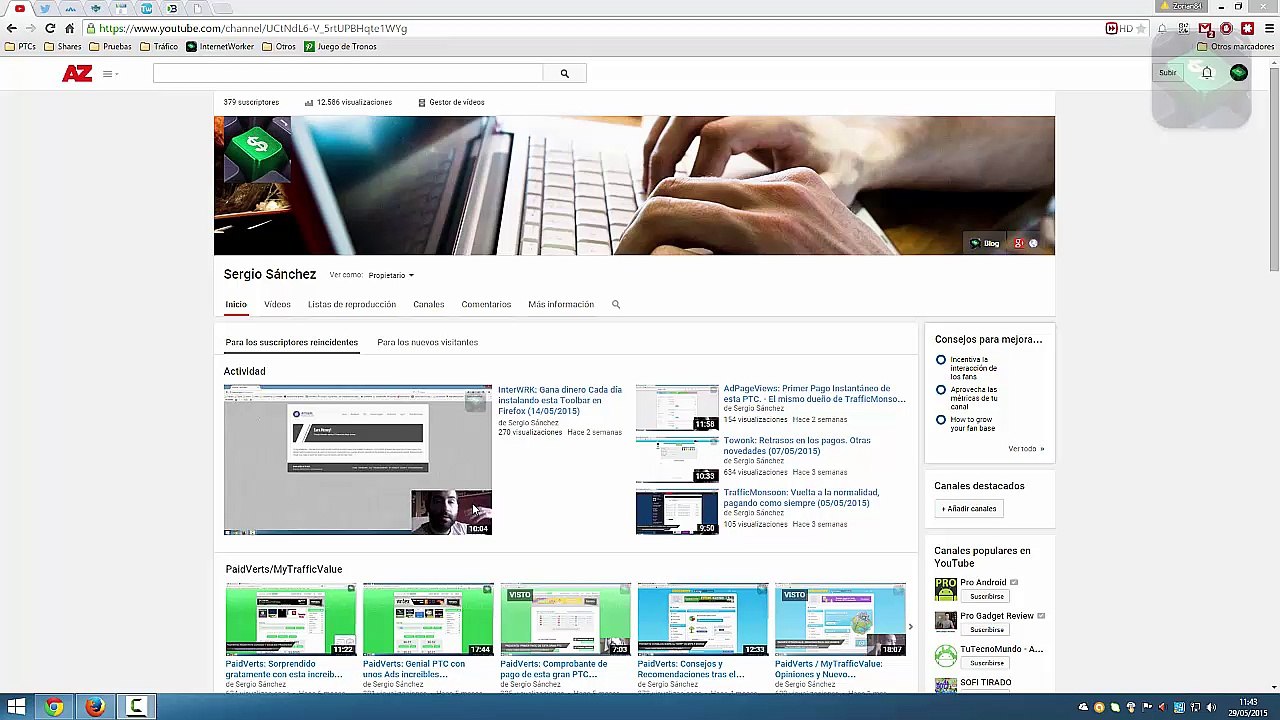1280x720 pixels.
Task: Open the Juego de Tronos bookmark
Action: click(341, 46)
